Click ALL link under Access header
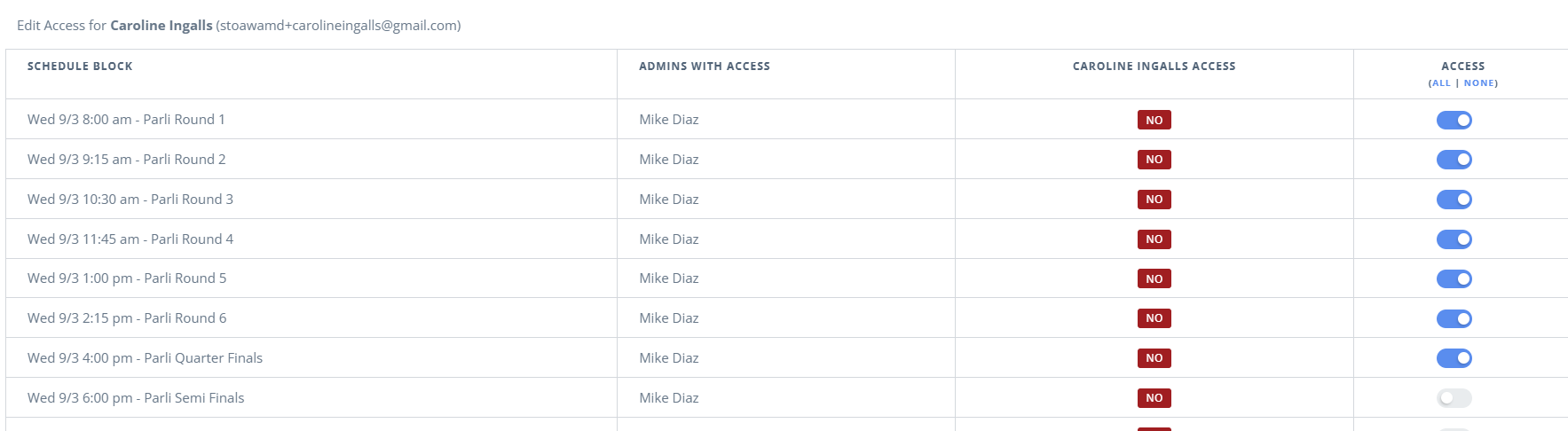Viewport: 1568px width, 431px height. pos(1441,83)
